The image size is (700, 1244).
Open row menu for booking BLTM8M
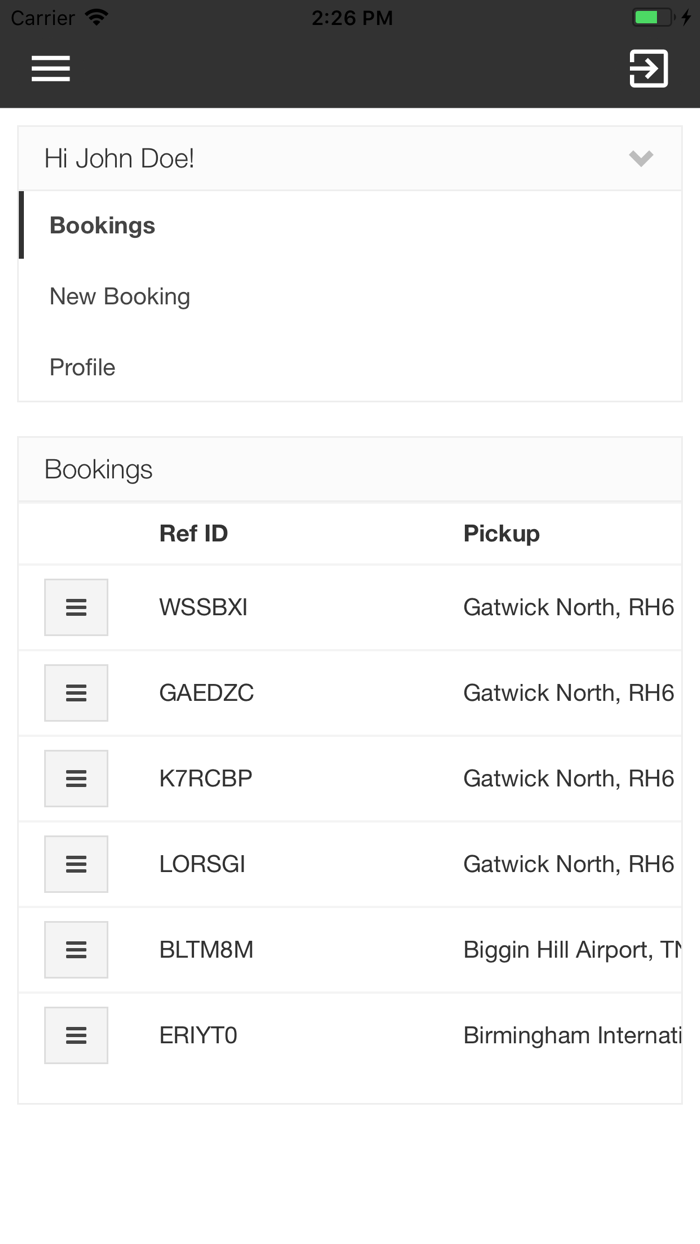76,950
